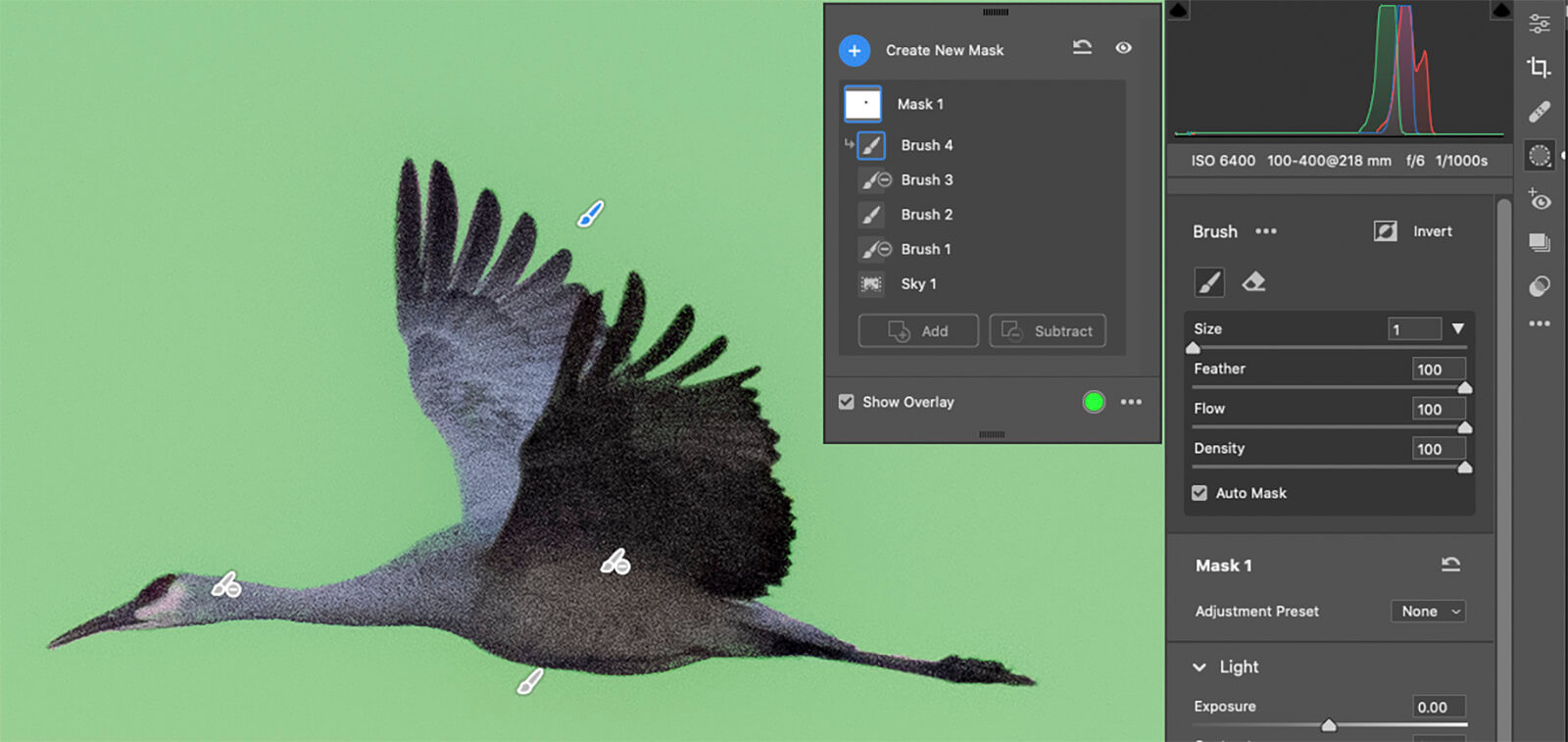Open the Edit sliders panel icon
Viewport: 1568px width, 742px height.
tap(1539, 23)
